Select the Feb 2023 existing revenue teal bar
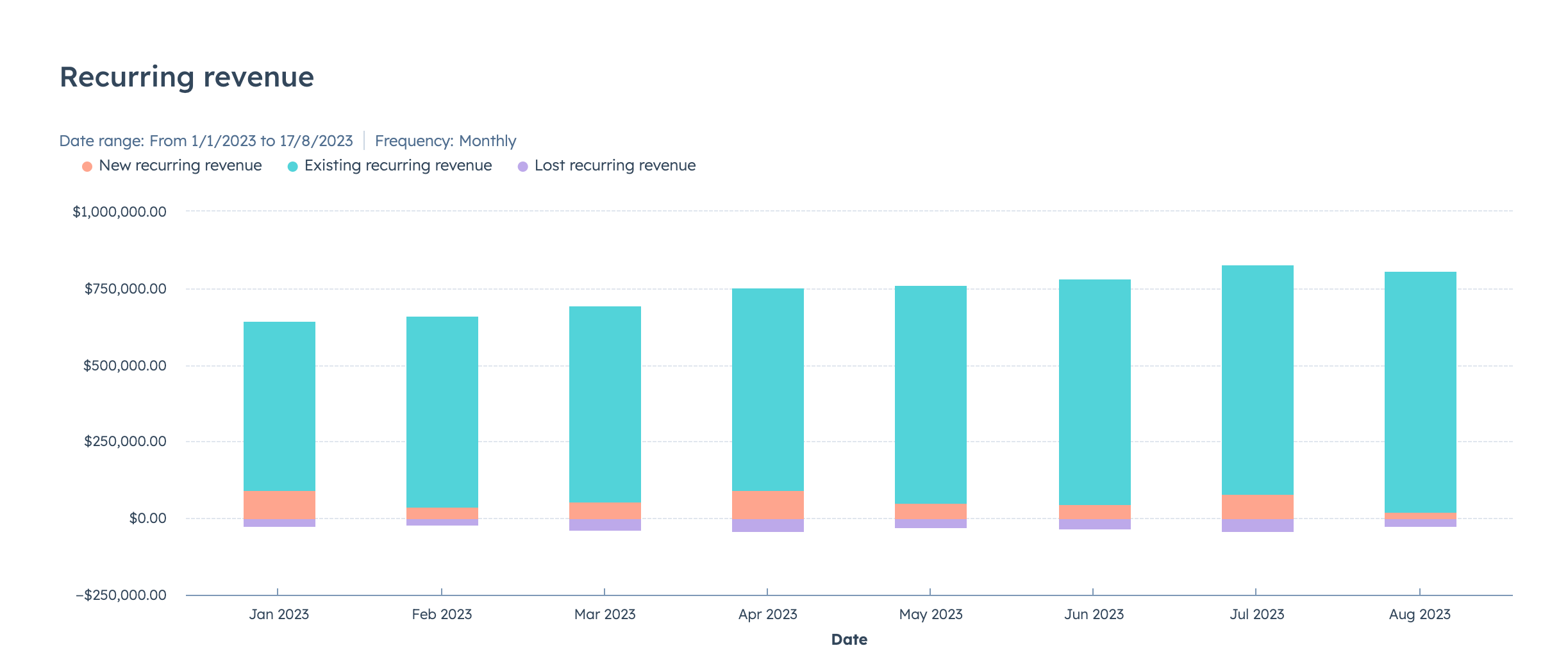Viewport: 1568px width, 664px height. point(442,412)
